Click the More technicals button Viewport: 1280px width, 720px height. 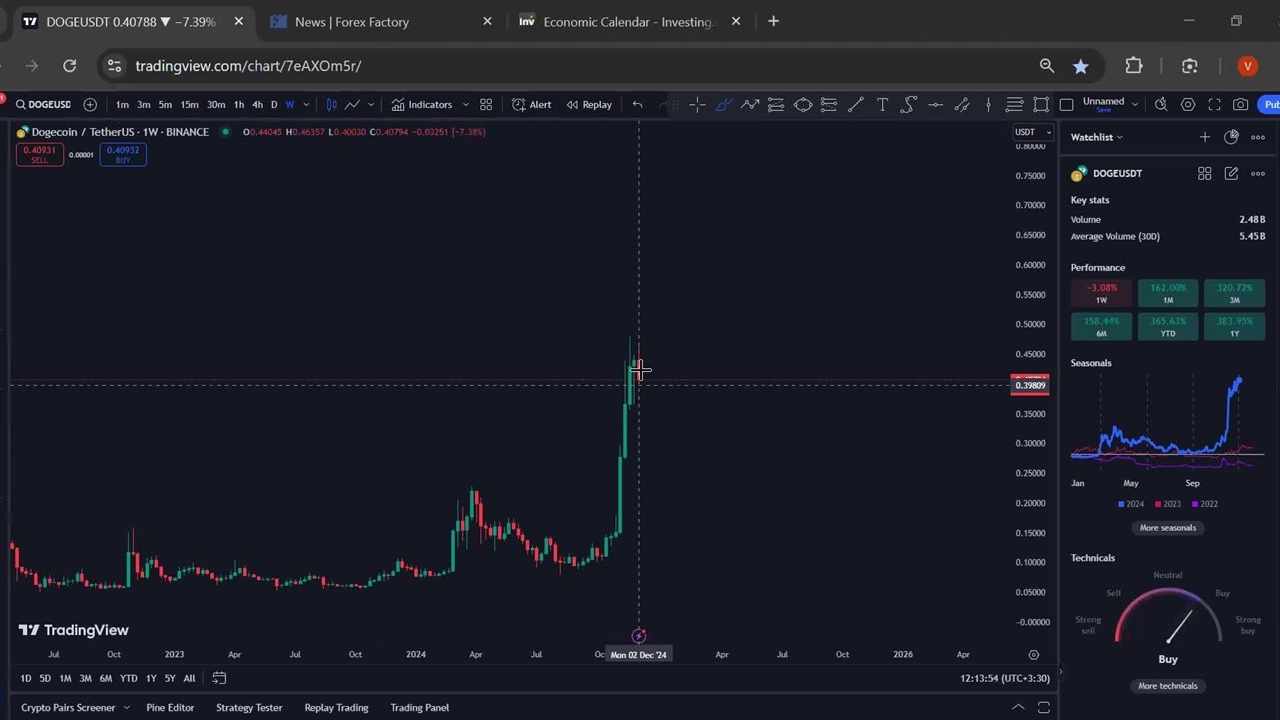1167,686
